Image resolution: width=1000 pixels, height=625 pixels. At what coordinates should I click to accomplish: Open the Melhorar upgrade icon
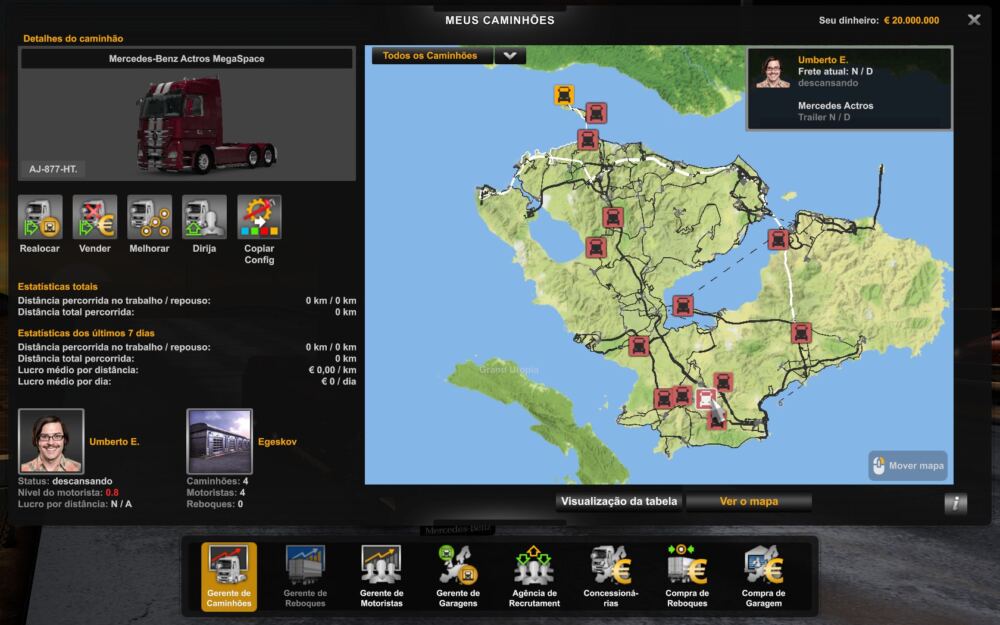pyautogui.click(x=150, y=217)
